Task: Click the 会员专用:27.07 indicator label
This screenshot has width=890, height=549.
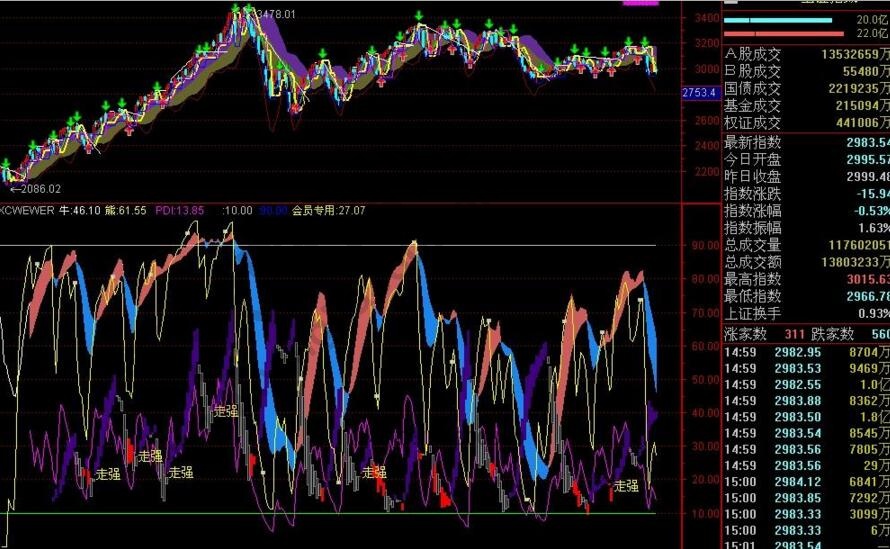Action: pyautogui.click(x=328, y=211)
